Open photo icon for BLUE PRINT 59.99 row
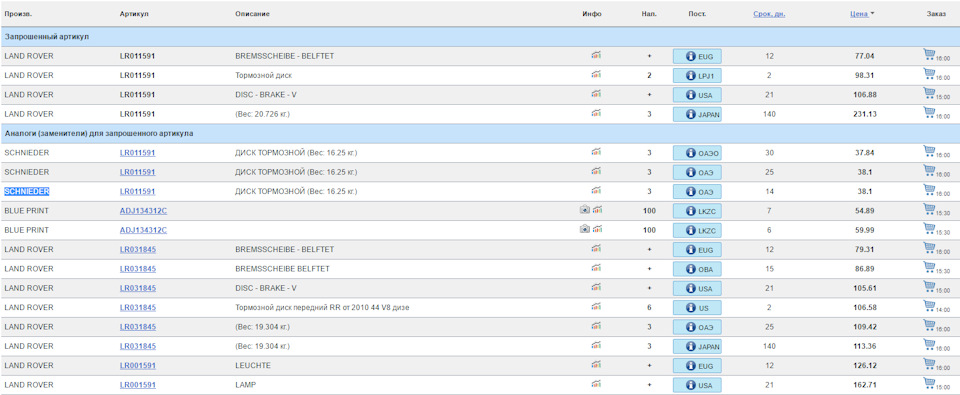The height and width of the screenshot is (395, 960). point(585,230)
